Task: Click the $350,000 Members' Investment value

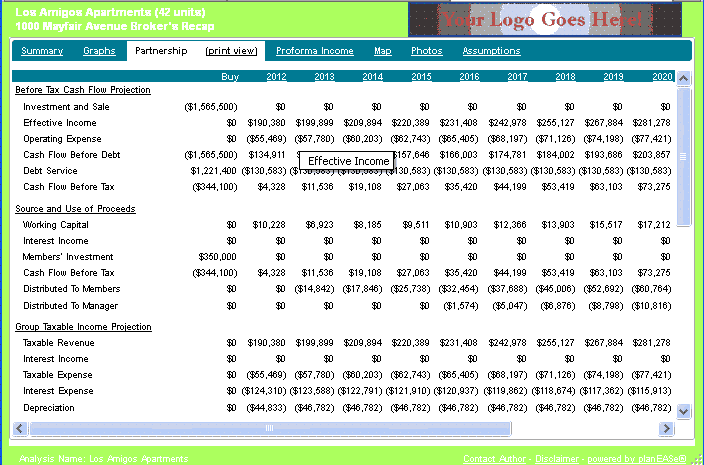Action: pos(217,257)
